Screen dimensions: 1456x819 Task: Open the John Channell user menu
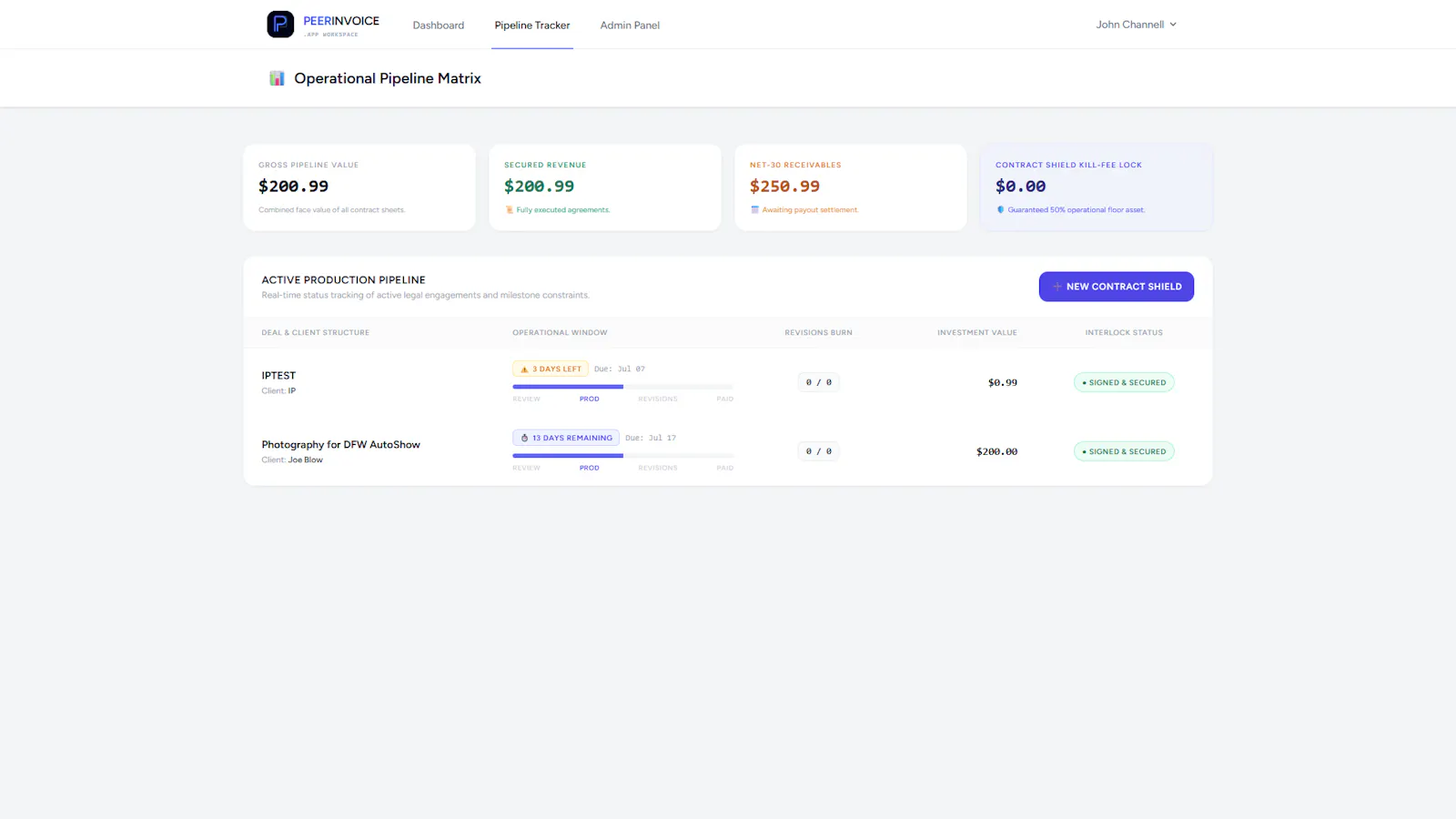1136,25
